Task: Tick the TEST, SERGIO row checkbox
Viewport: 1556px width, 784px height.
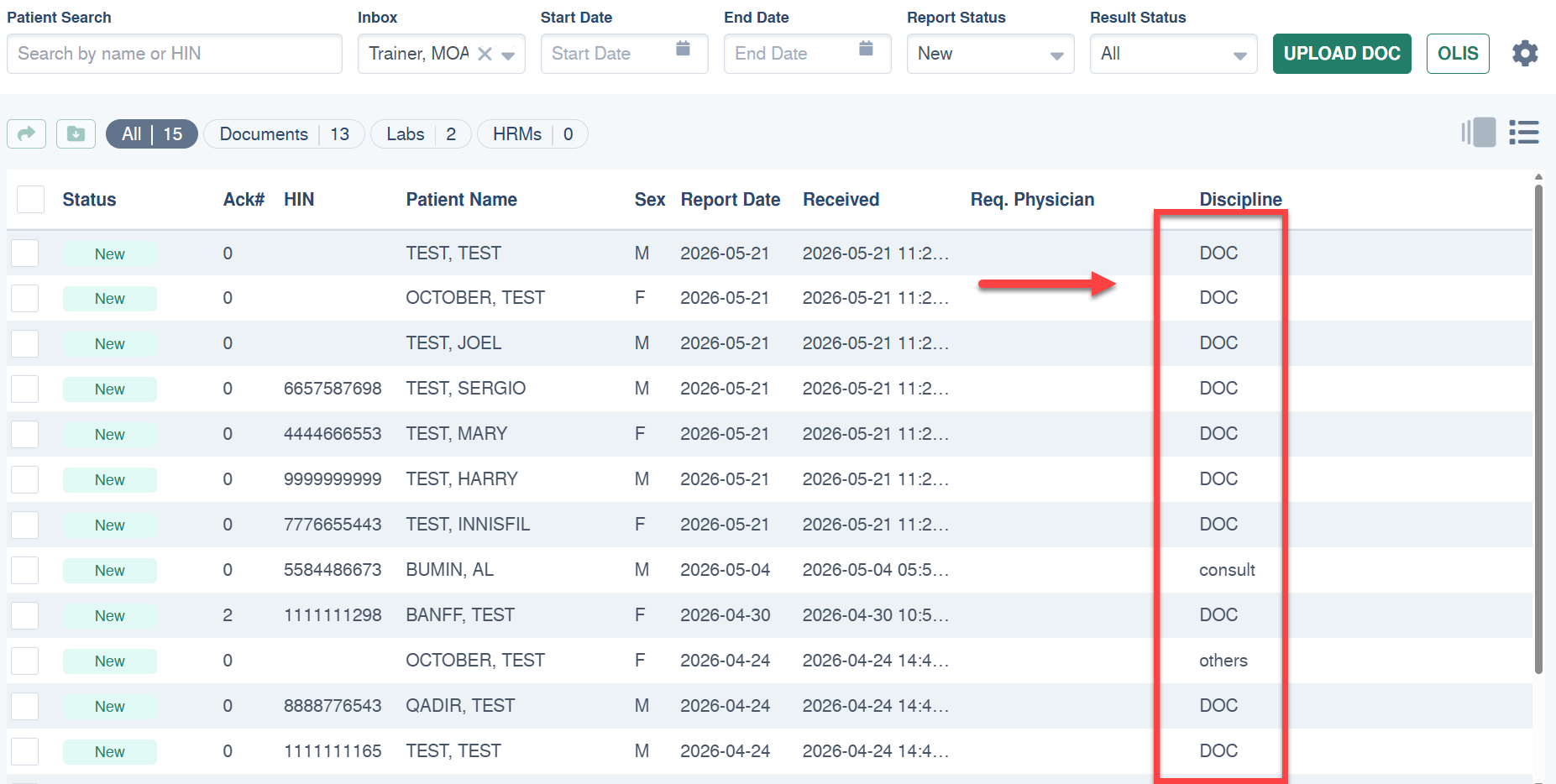Action: click(x=25, y=389)
